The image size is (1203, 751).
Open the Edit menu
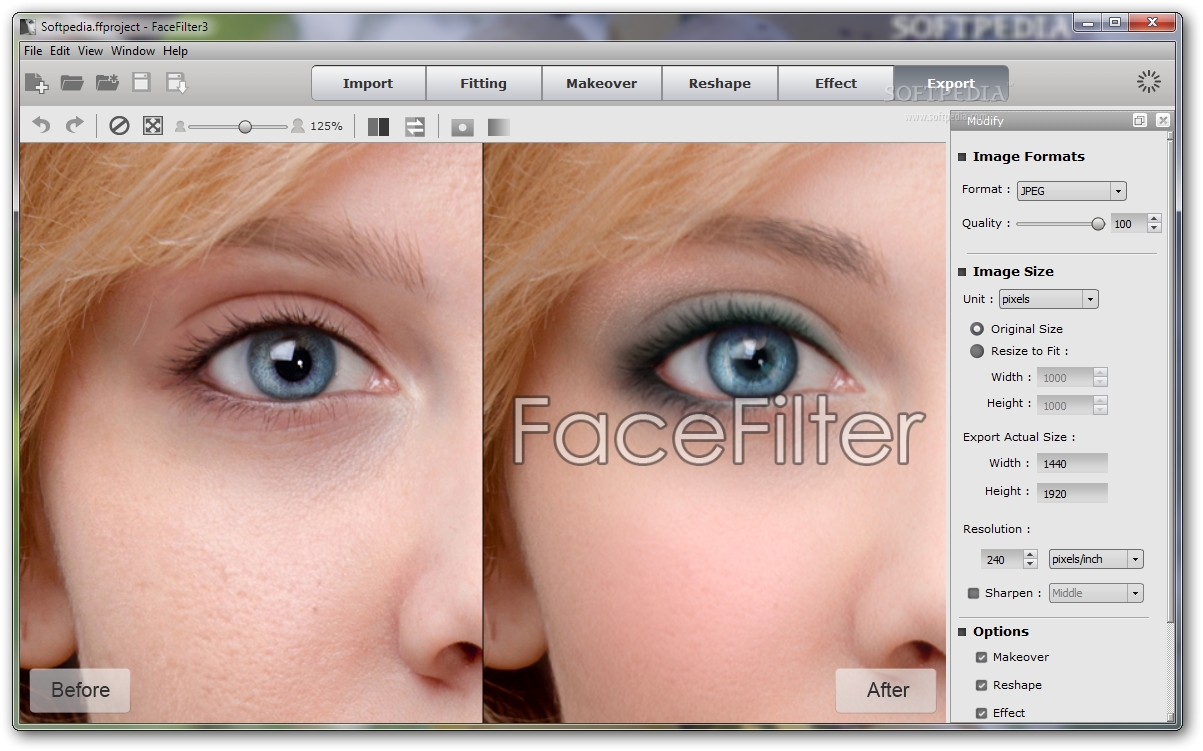[60, 51]
